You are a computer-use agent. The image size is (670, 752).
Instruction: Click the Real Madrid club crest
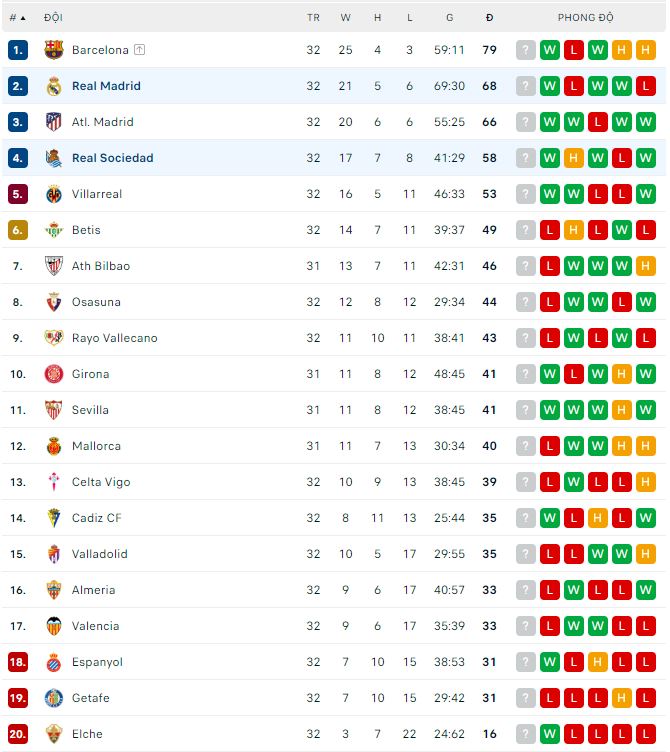pos(54,86)
